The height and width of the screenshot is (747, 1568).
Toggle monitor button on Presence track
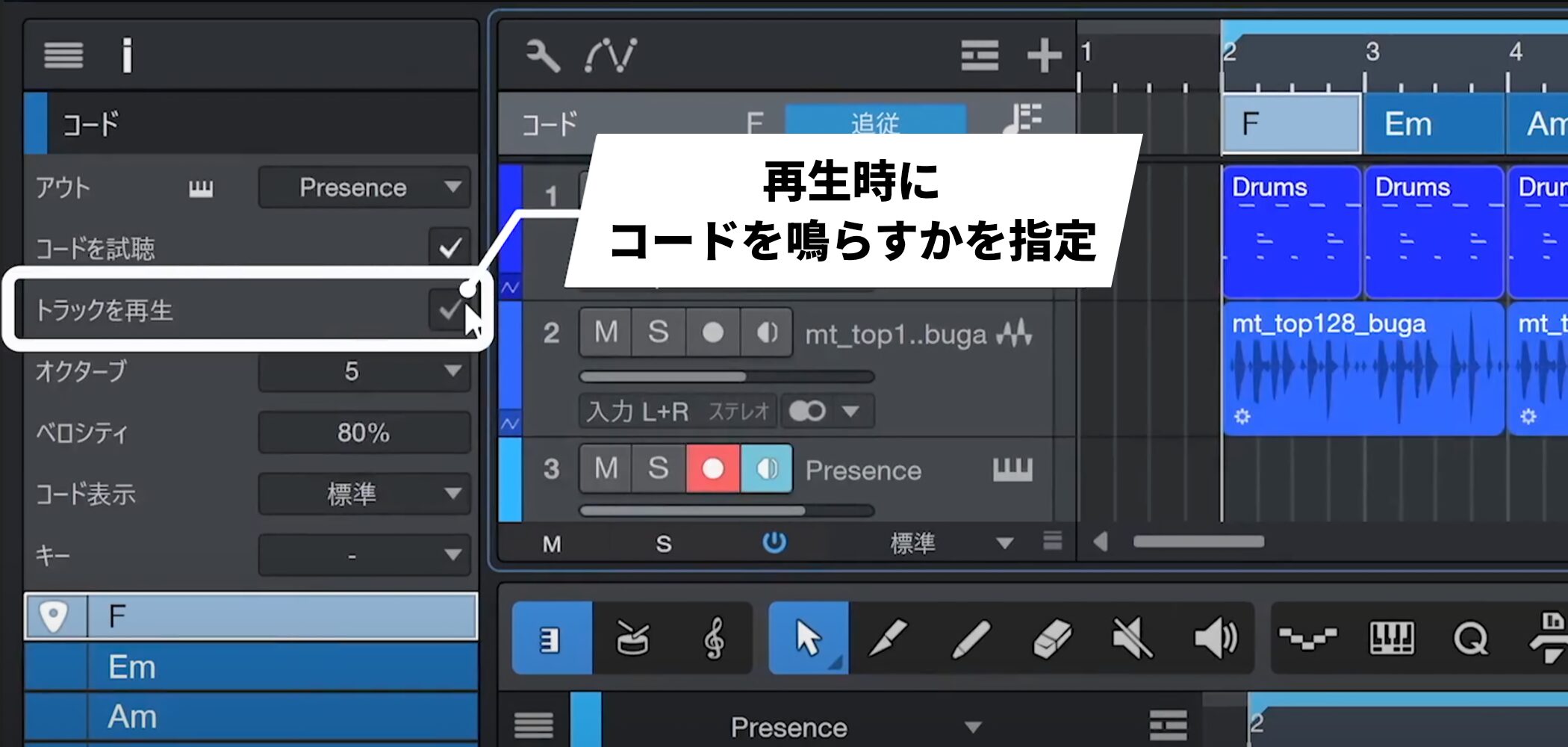click(767, 469)
